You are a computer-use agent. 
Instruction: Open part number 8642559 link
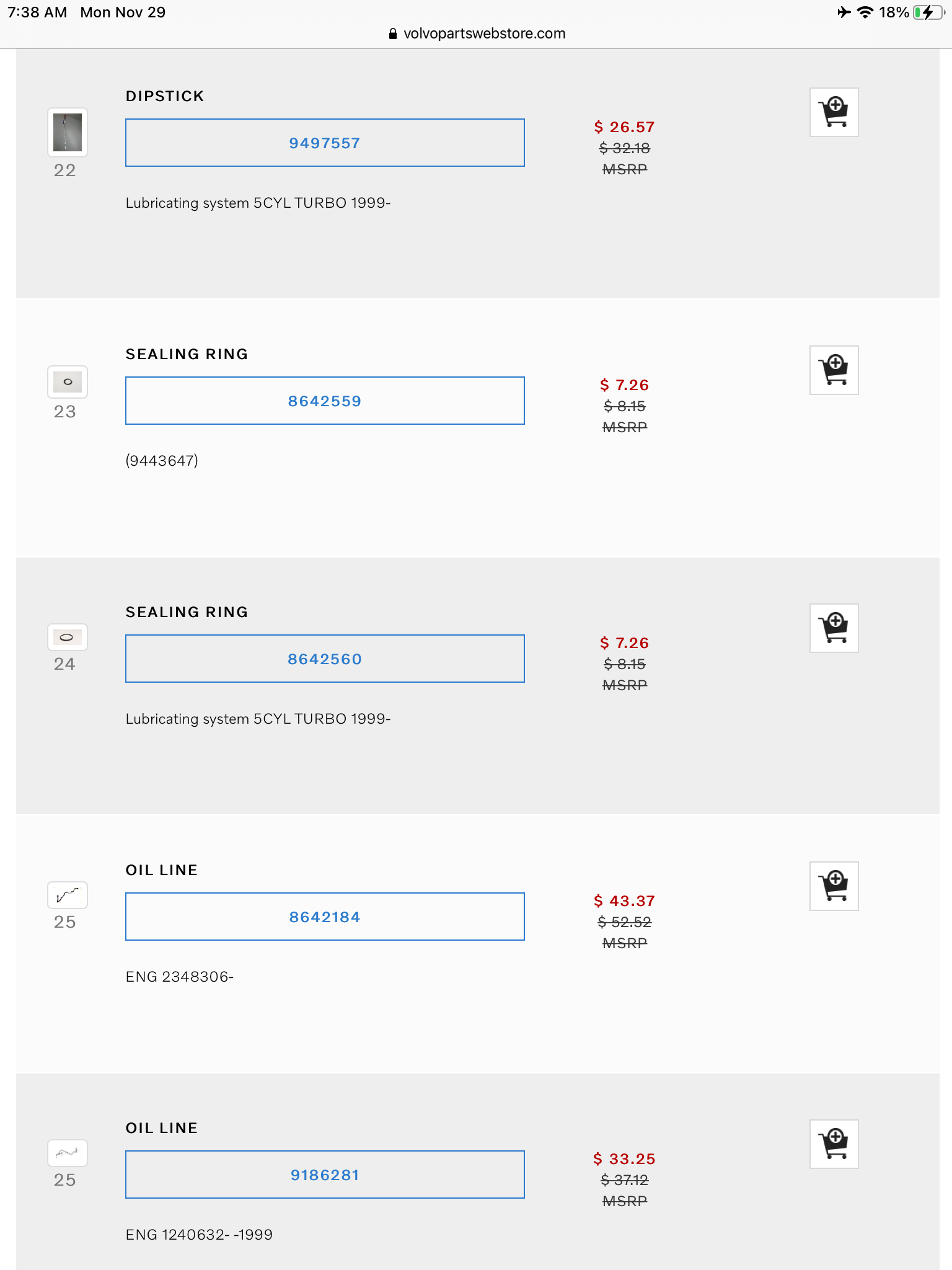point(325,401)
